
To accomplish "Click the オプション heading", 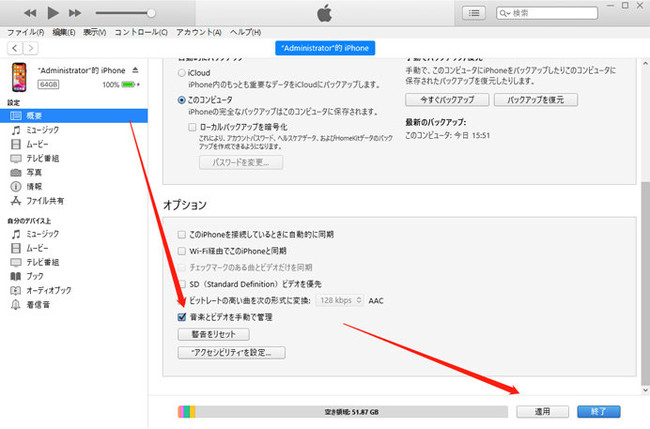I will coord(185,205).
